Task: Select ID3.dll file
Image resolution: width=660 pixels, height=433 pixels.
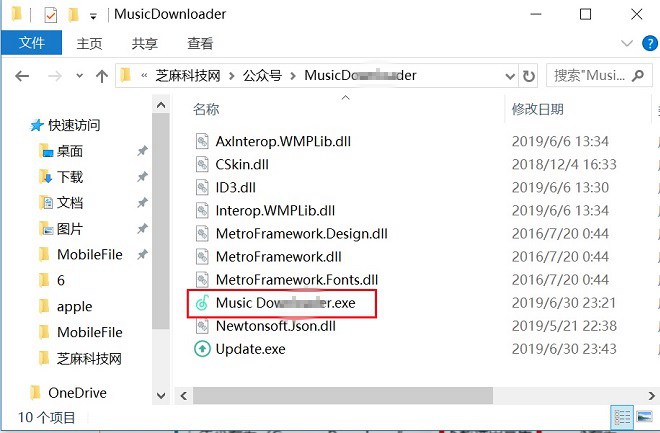Action: click(x=235, y=187)
